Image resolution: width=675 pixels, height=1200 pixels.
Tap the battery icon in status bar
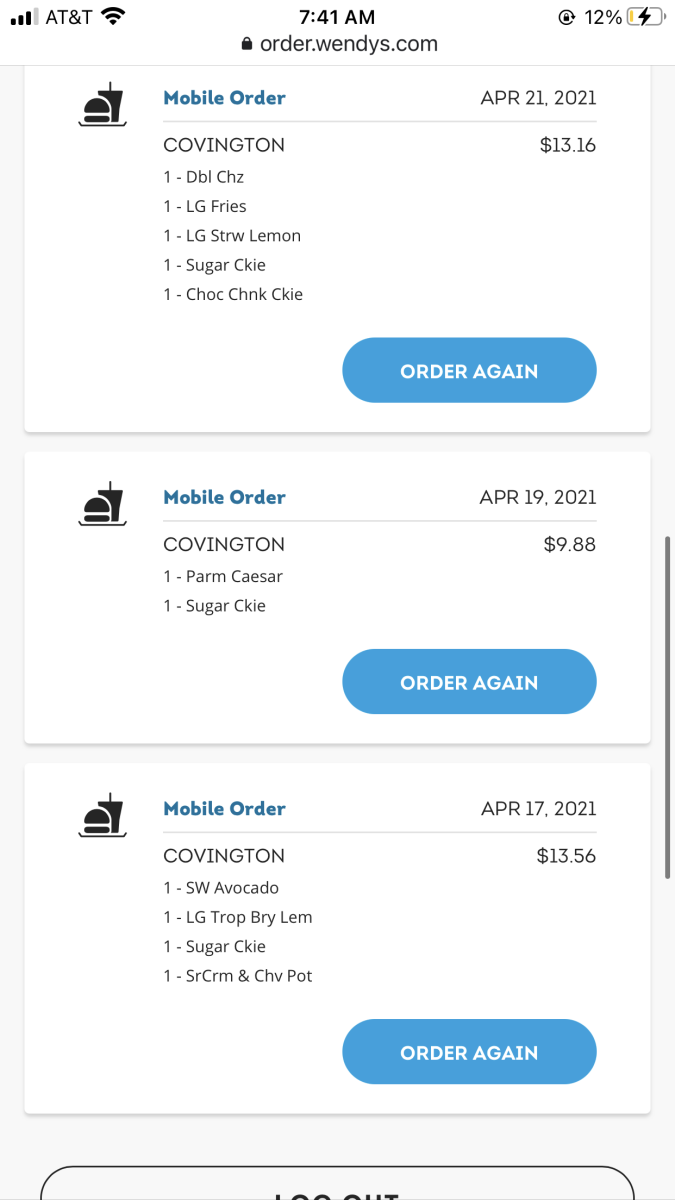(x=645, y=17)
